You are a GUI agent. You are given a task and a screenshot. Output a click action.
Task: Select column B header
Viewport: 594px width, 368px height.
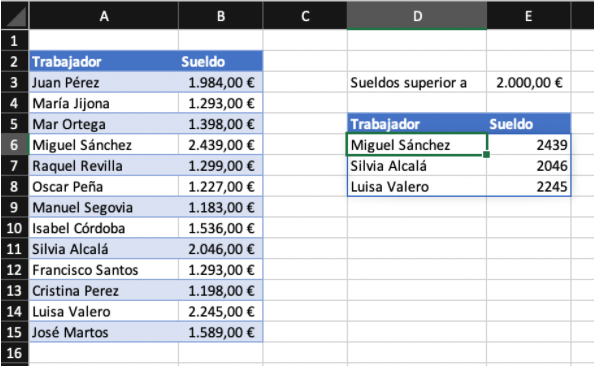220,16
